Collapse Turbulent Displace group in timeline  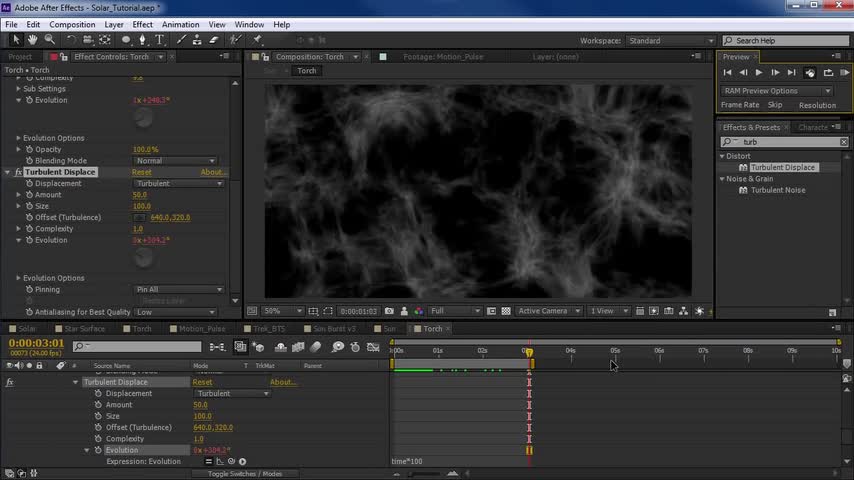pos(75,382)
